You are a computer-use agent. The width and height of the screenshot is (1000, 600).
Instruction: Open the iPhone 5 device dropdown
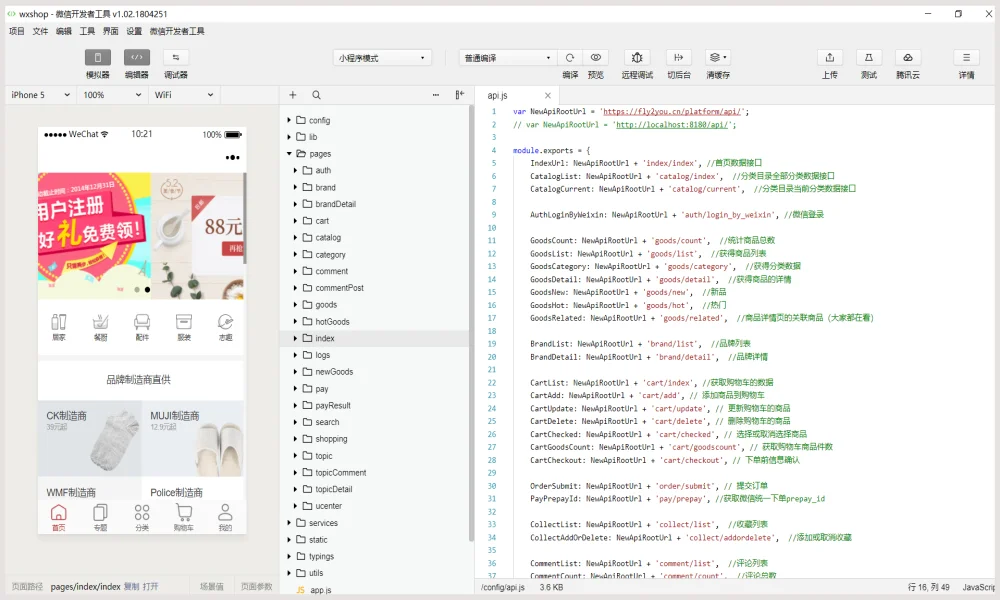click(x=40, y=95)
